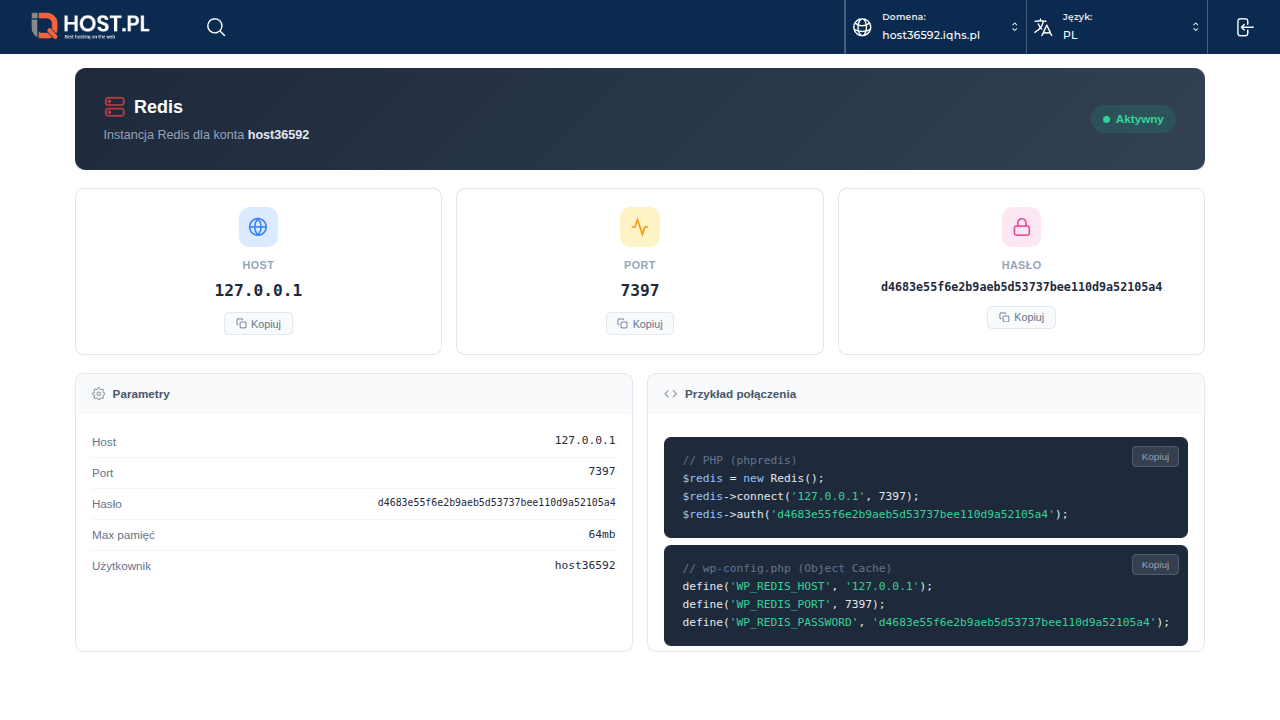Click the gear icon beside Parametry
Screen dimensions: 1280x720
click(98, 394)
